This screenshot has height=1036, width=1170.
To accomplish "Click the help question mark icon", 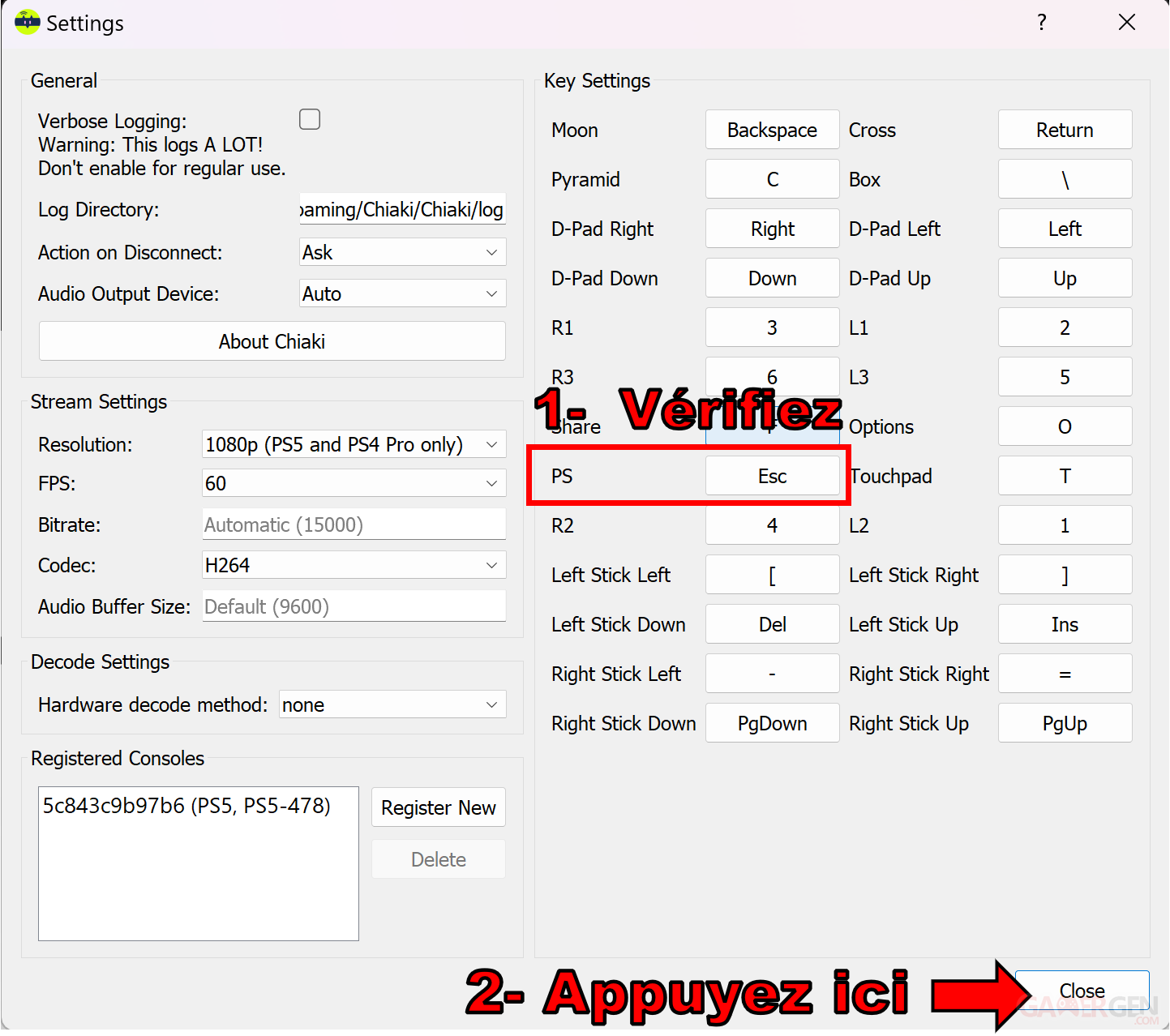I will click(x=1042, y=22).
